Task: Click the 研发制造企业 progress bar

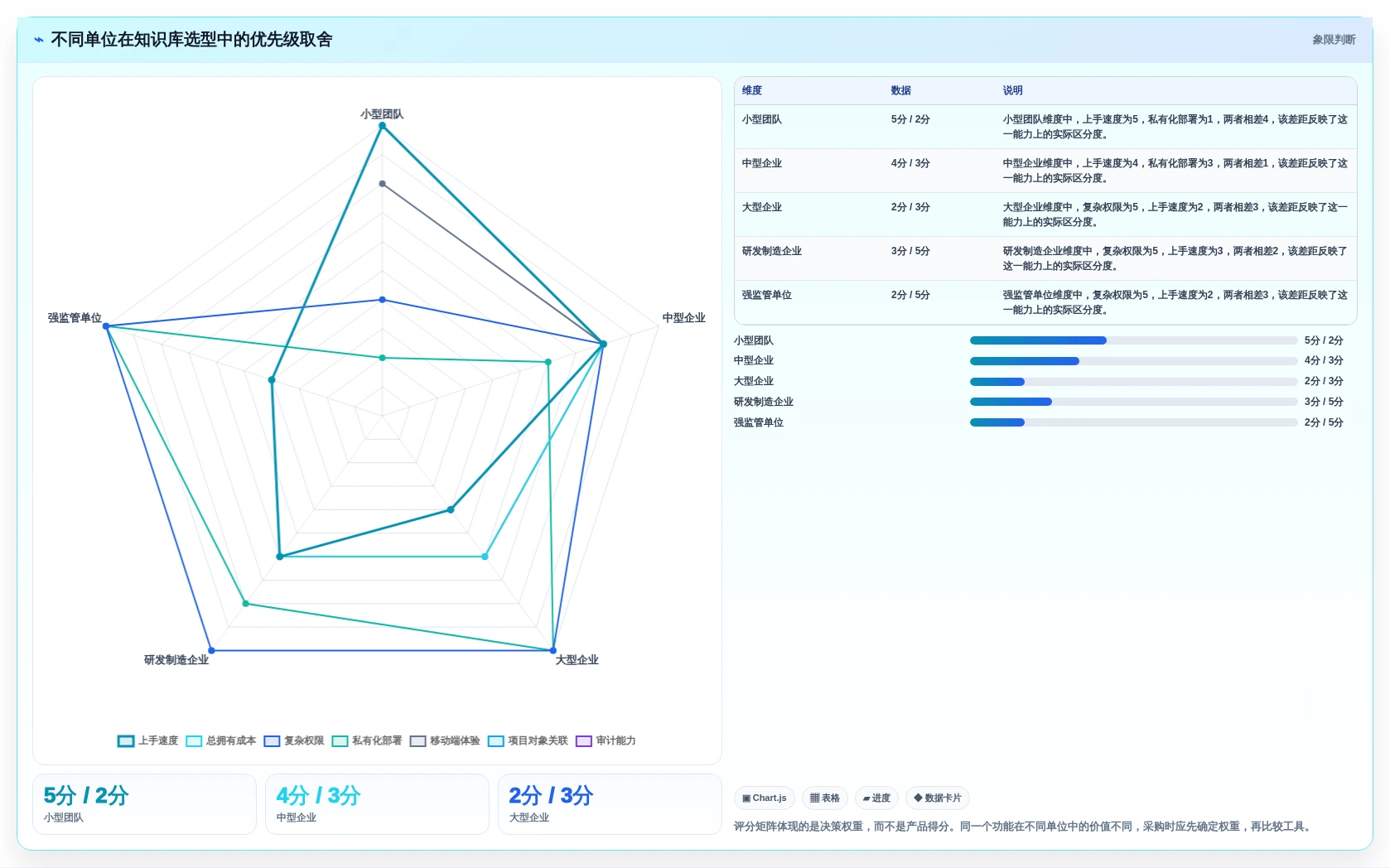Action: 1133,402
